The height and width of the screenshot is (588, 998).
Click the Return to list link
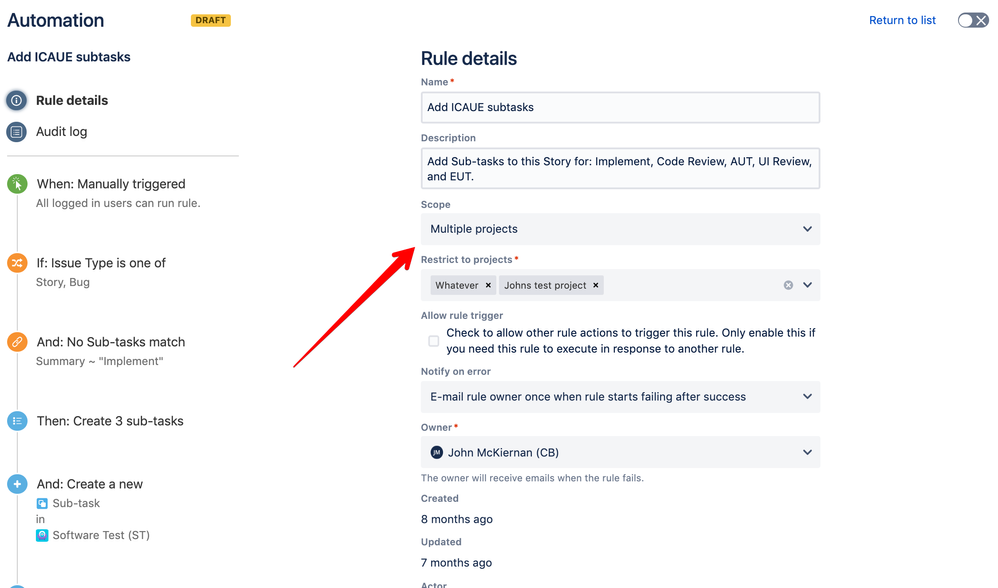click(x=901, y=19)
